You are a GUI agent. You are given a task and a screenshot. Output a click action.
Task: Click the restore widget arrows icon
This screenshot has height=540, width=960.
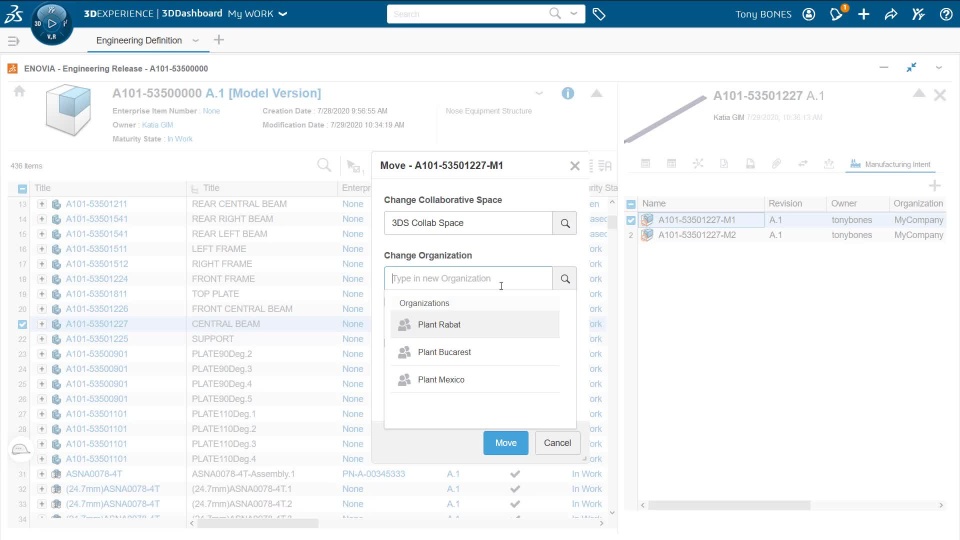[912, 67]
